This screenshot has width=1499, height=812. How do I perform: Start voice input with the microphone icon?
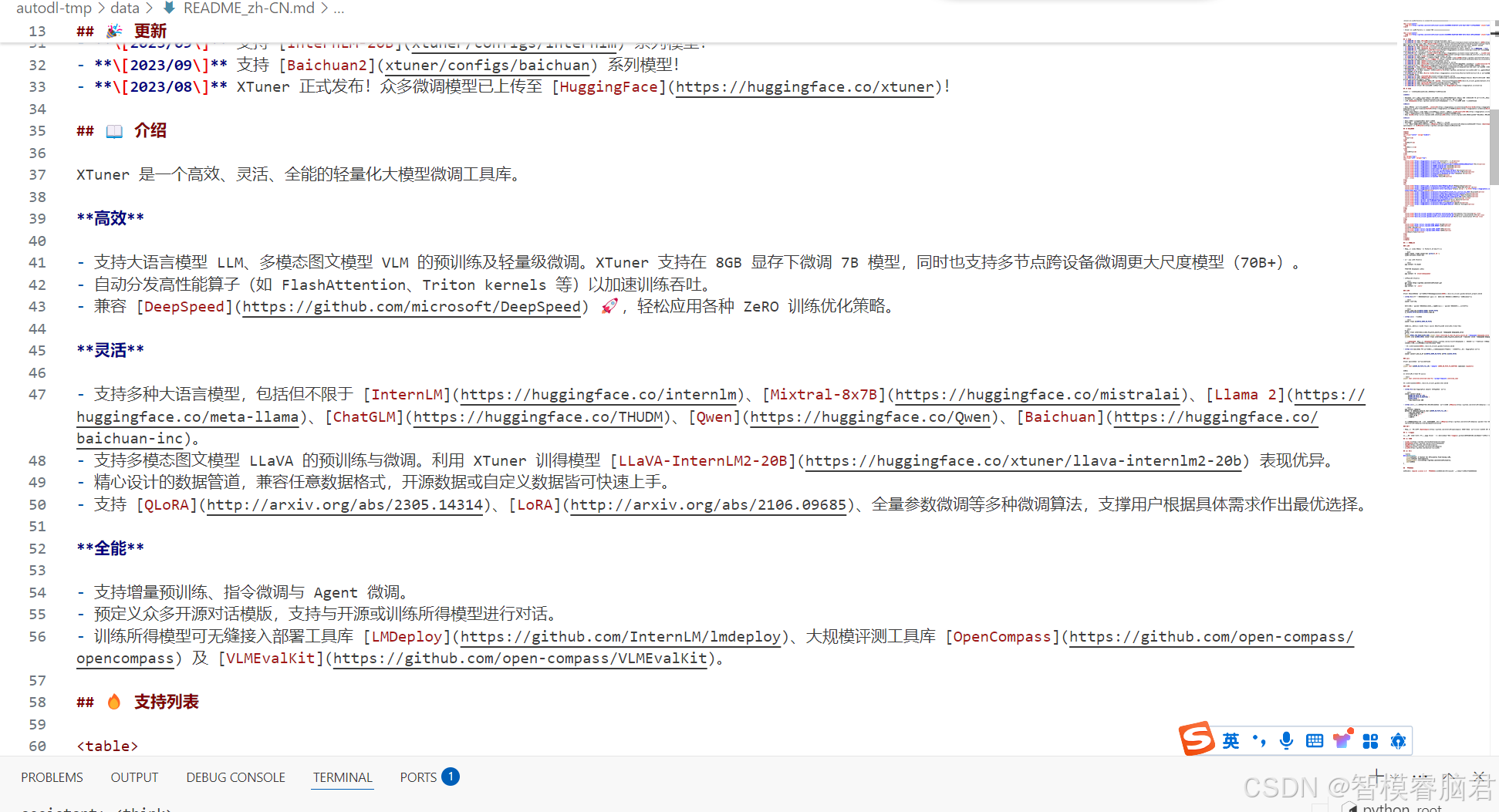[x=1286, y=740]
